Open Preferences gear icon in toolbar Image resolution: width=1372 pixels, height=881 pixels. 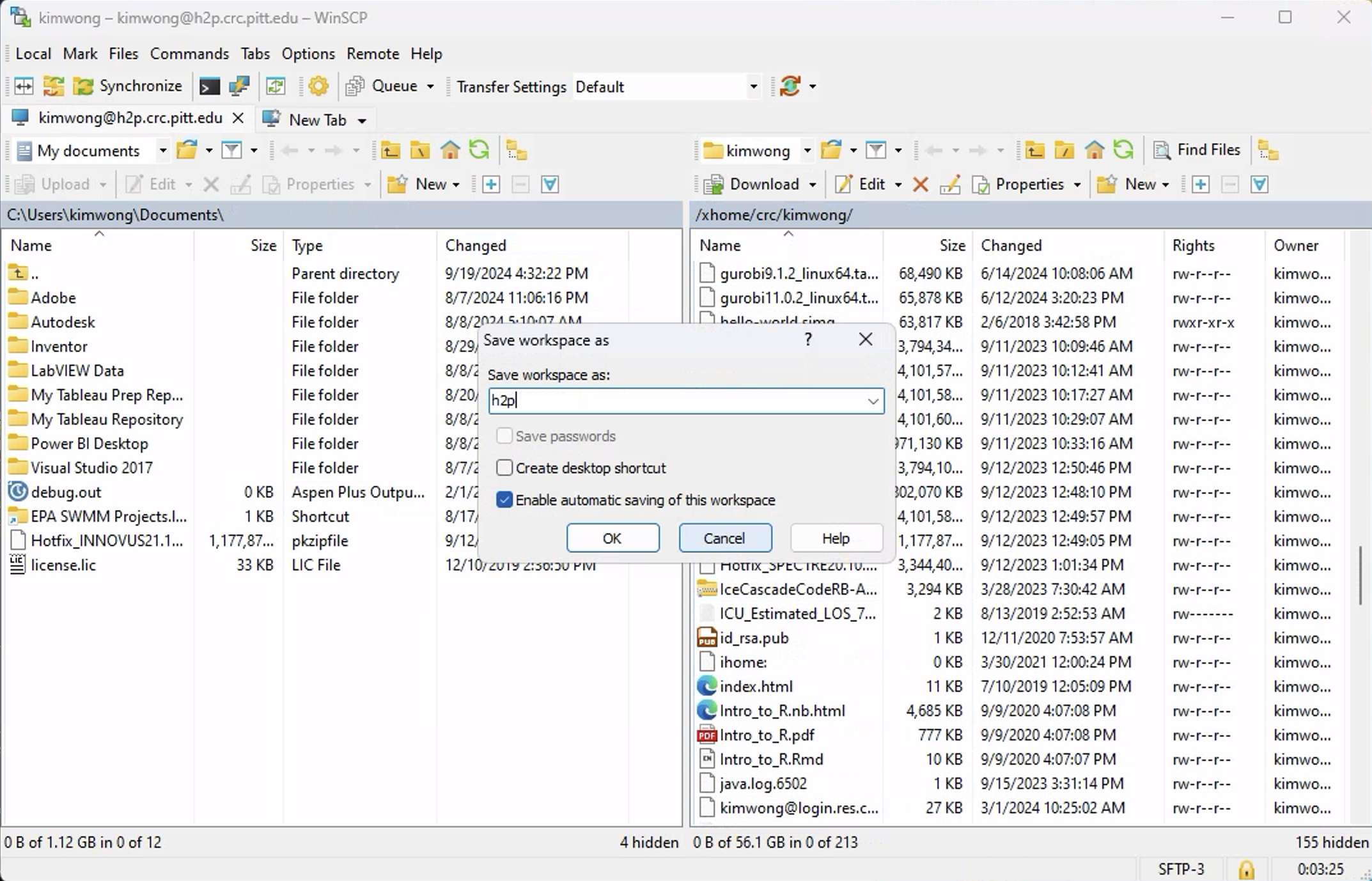(318, 86)
